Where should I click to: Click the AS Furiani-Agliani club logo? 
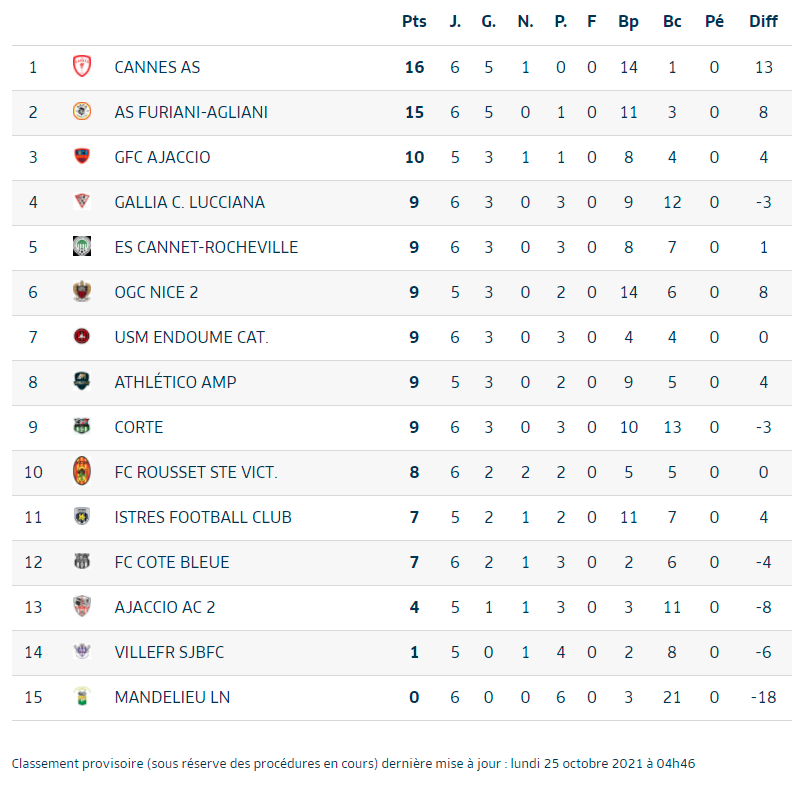(82, 111)
